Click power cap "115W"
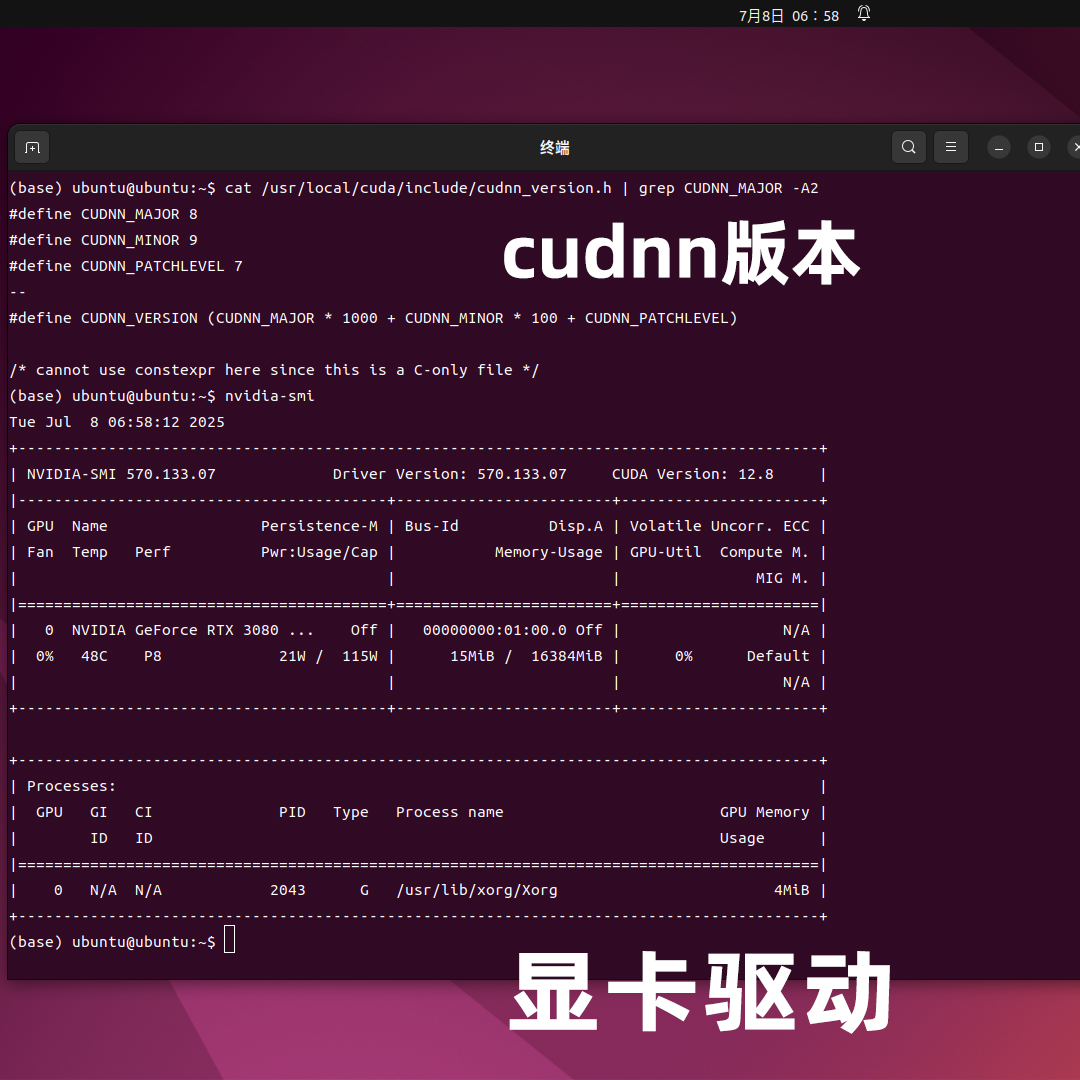Viewport: 1080px width, 1080px height. [x=360, y=656]
